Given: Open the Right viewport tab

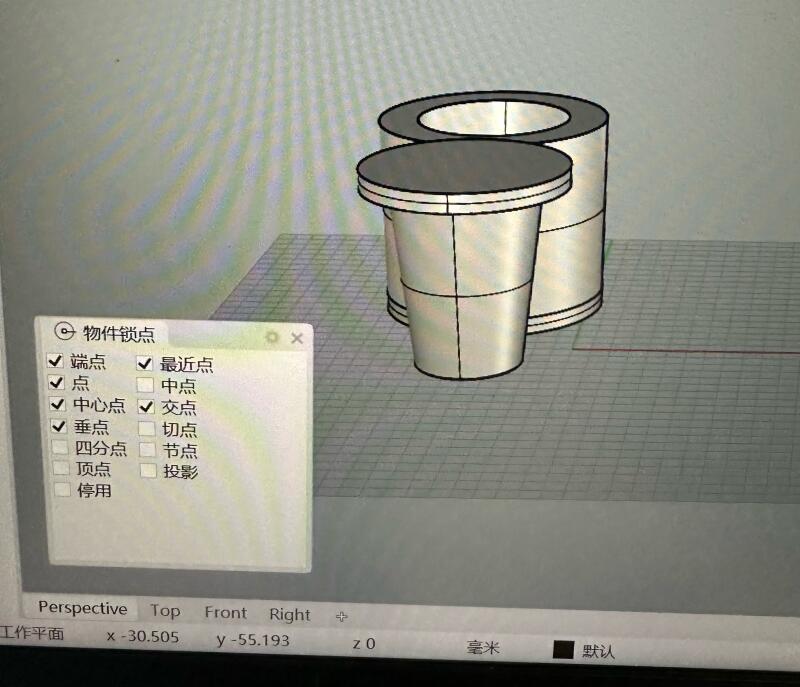Looking at the screenshot, I should (x=289, y=614).
